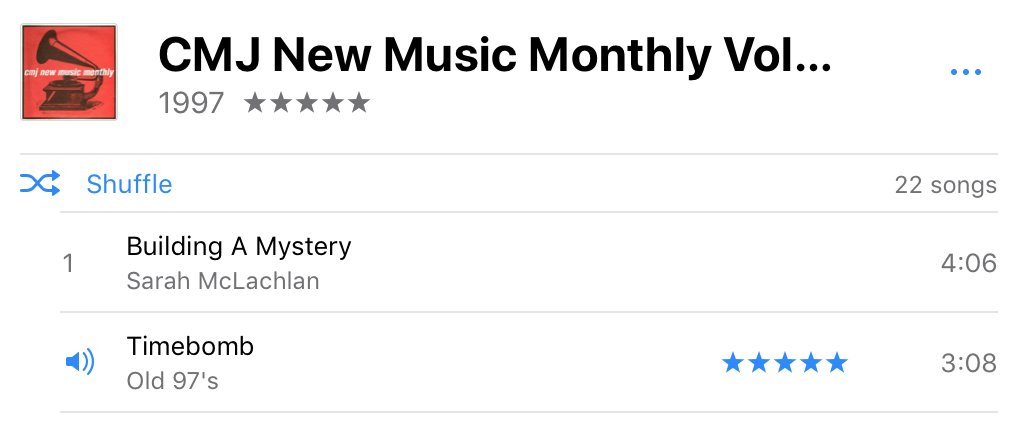The height and width of the screenshot is (428, 1022).
Task: Click the third gray album rating star
Action: 307,103
